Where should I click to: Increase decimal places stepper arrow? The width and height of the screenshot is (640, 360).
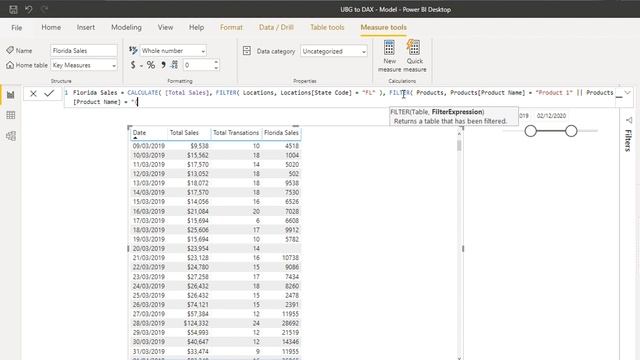[x=216, y=62]
